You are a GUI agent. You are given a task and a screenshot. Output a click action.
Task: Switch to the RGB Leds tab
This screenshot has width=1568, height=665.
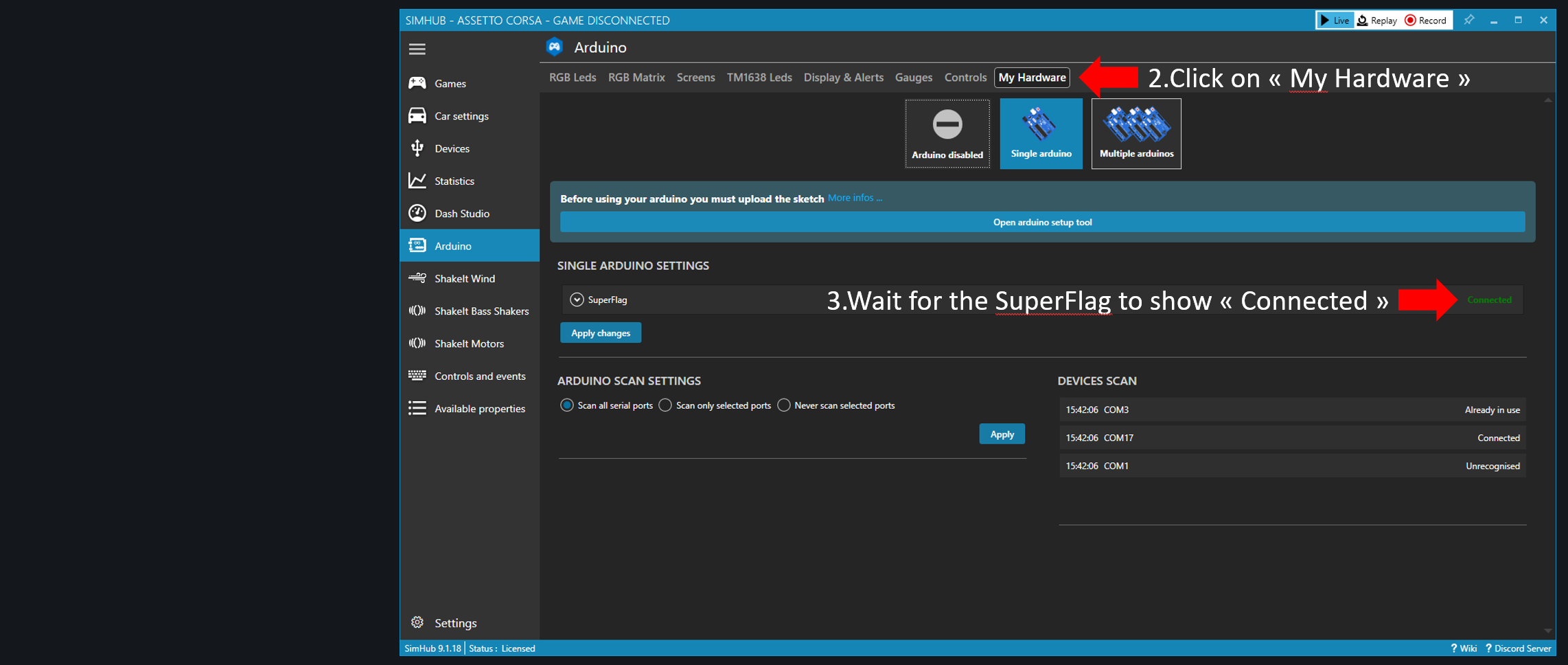[x=572, y=78]
